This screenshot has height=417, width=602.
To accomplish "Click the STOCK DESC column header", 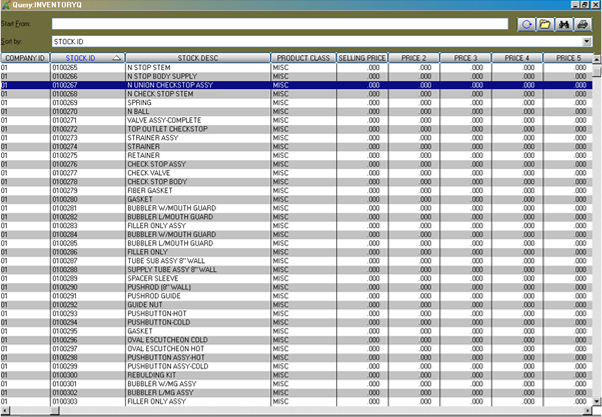I will pyautogui.click(x=197, y=59).
